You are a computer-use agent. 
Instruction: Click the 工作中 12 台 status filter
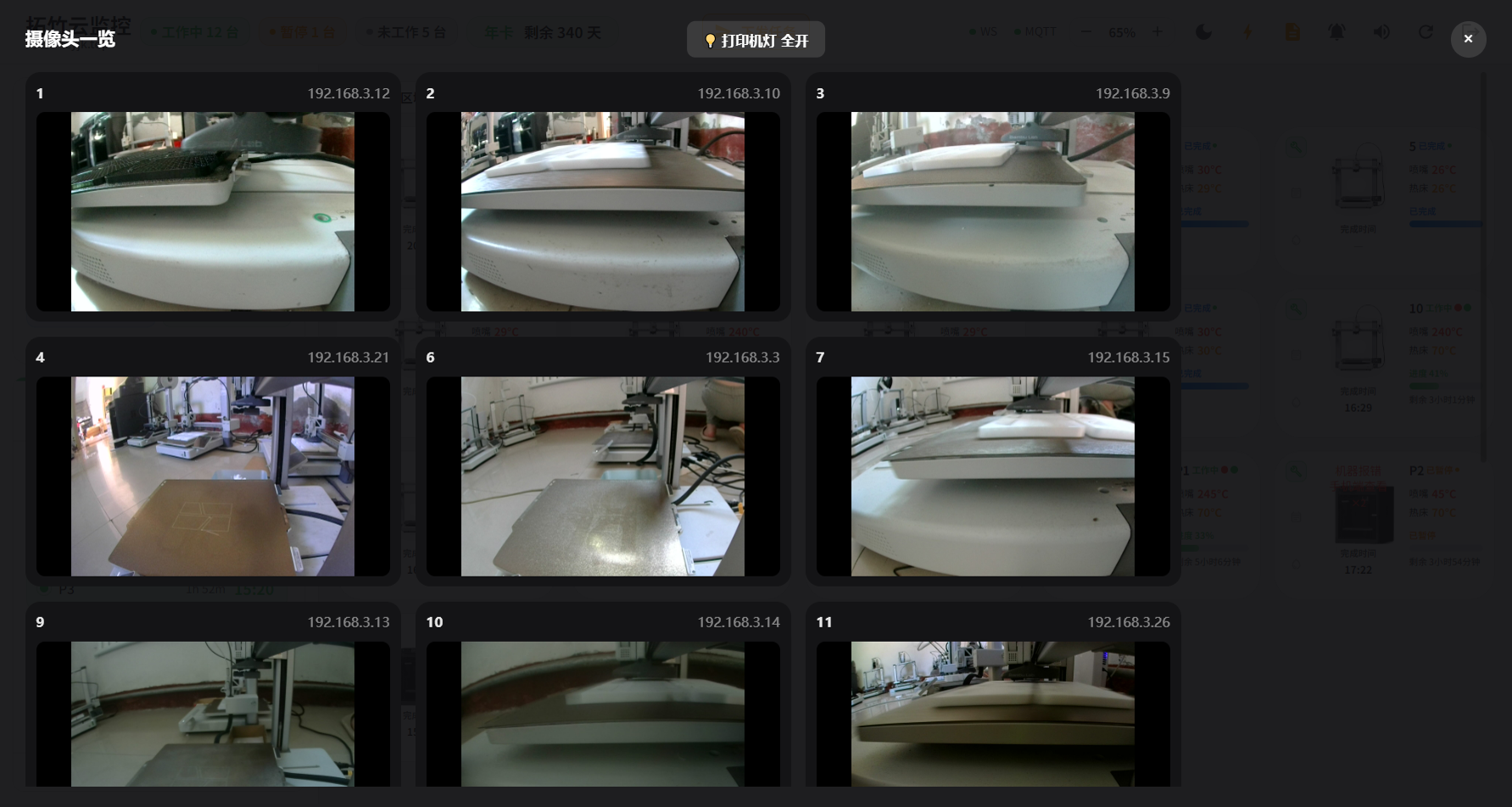[195, 32]
